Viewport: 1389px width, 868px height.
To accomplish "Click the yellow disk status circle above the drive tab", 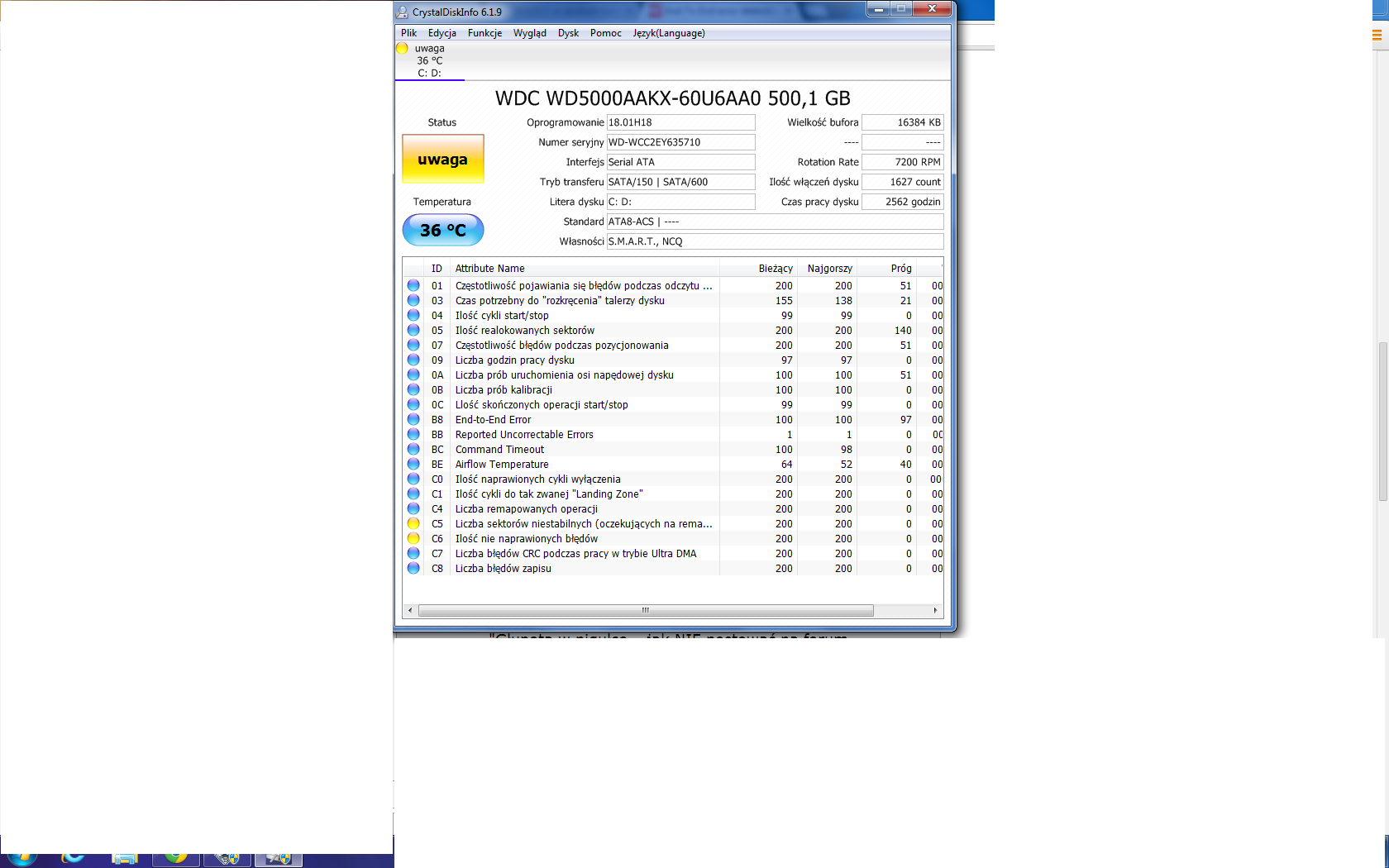I will click(x=403, y=49).
